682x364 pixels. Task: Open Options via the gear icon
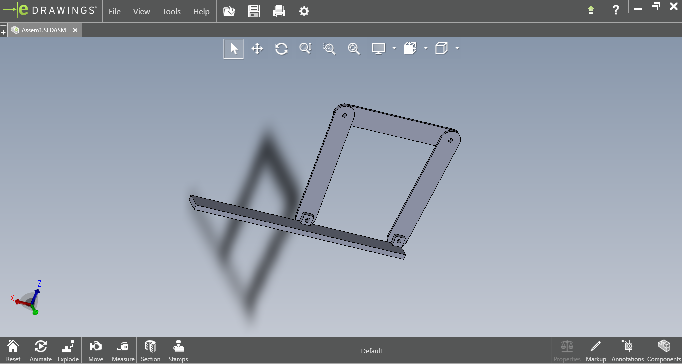[x=304, y=11]
